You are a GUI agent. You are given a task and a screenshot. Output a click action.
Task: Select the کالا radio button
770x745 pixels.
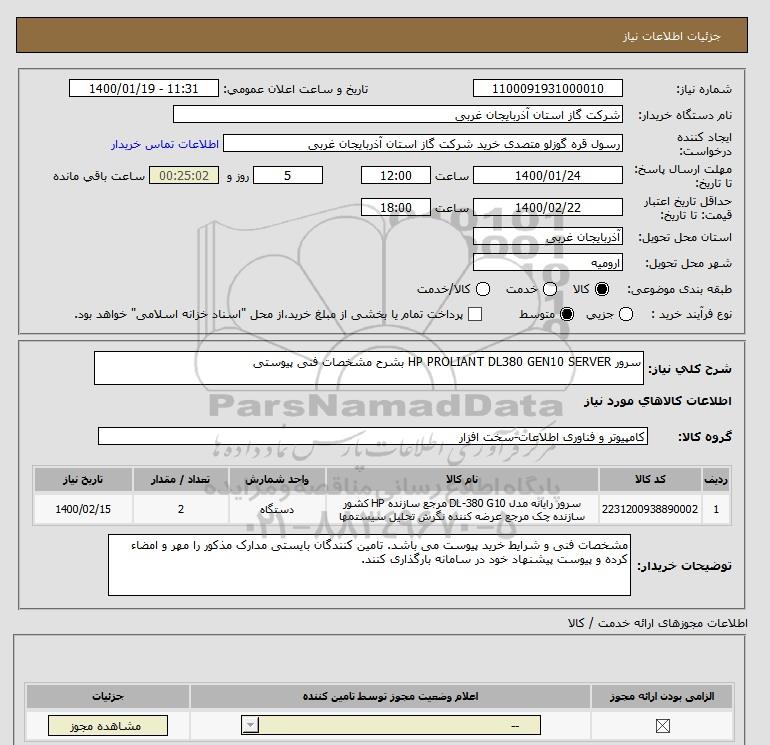602,289
